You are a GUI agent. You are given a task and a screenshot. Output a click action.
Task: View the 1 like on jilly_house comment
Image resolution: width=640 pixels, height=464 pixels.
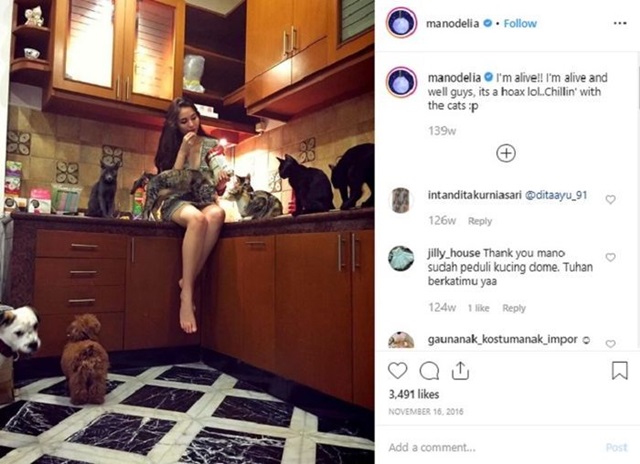pos(478,308)
